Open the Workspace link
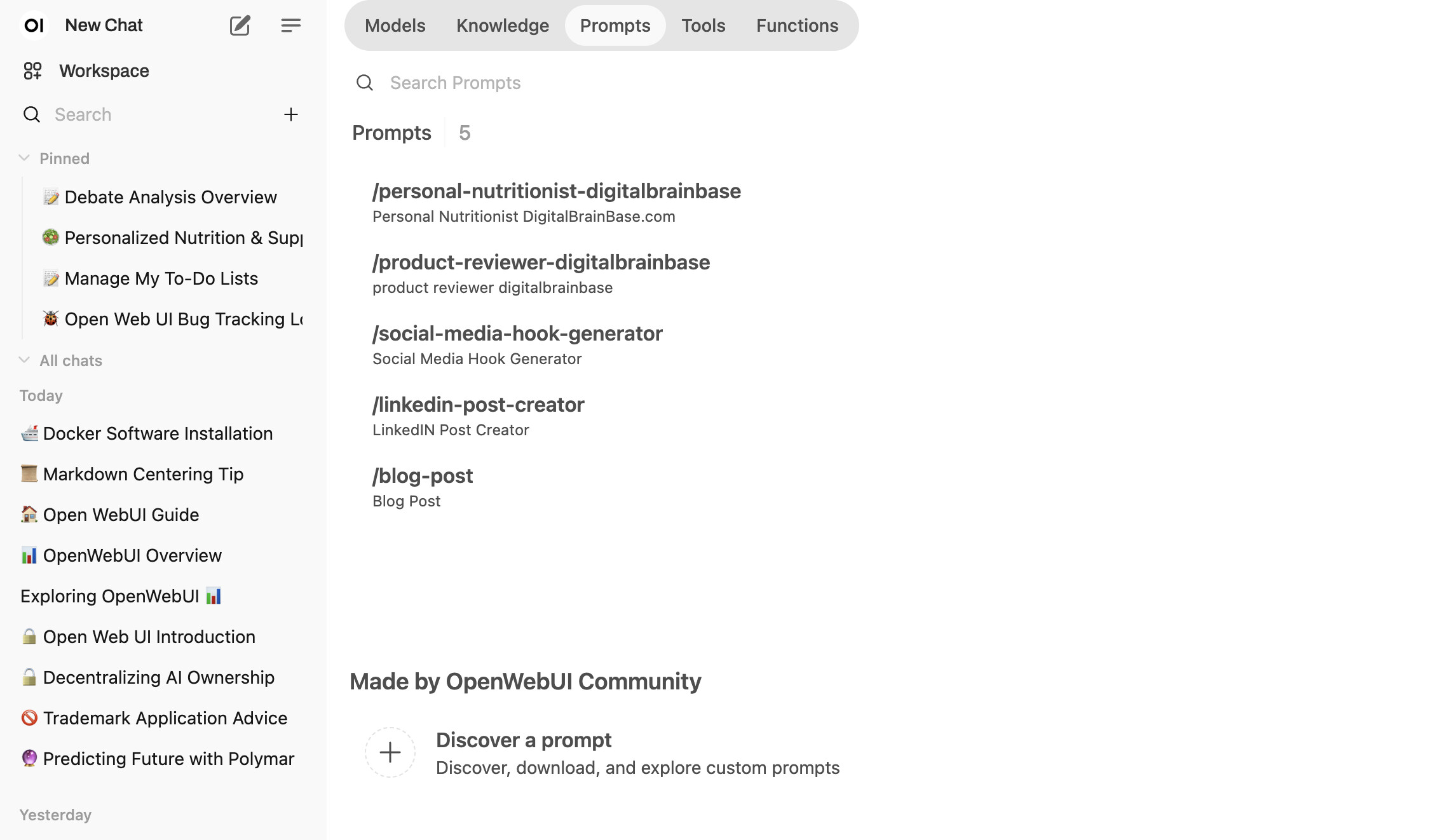The height and width of the screenshot is (840, 1435). tap(104, 71)
